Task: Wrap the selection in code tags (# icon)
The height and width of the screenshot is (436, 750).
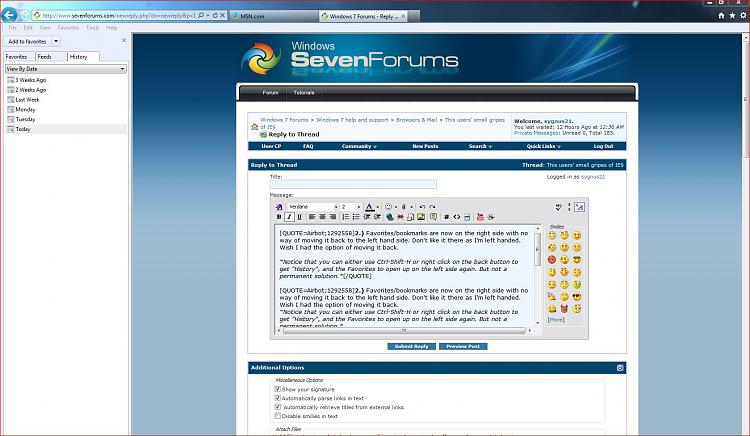Action: [x=446, y=217]
